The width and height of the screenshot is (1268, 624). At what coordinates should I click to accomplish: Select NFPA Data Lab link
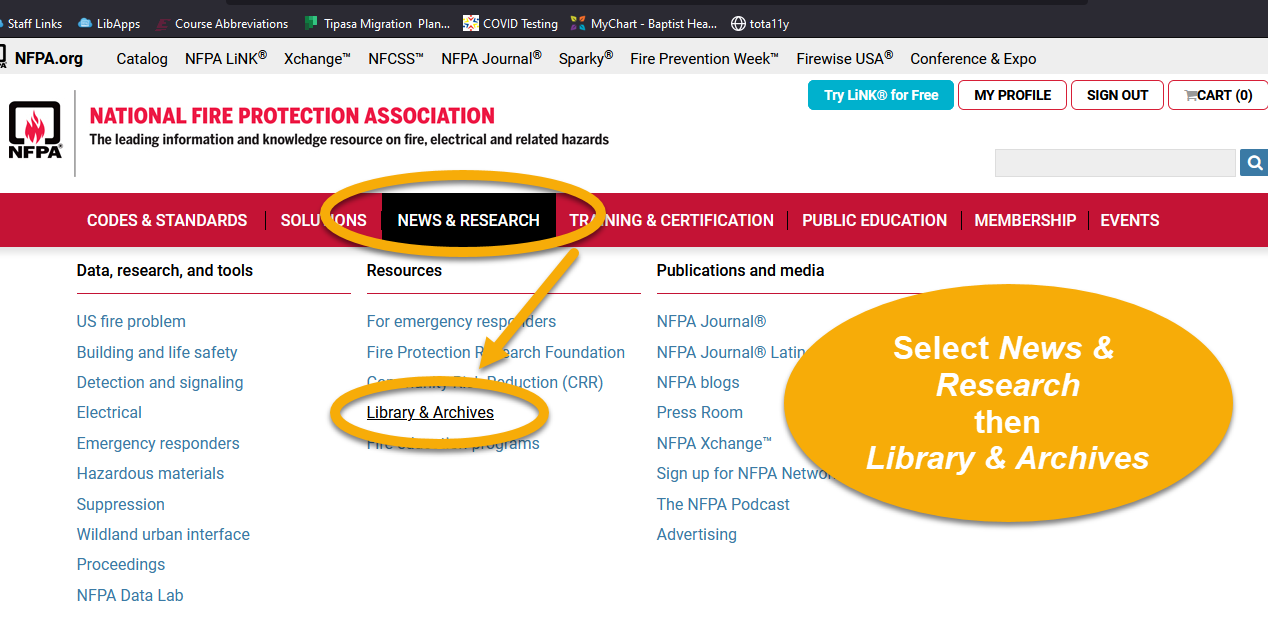(x=130, y=595)
